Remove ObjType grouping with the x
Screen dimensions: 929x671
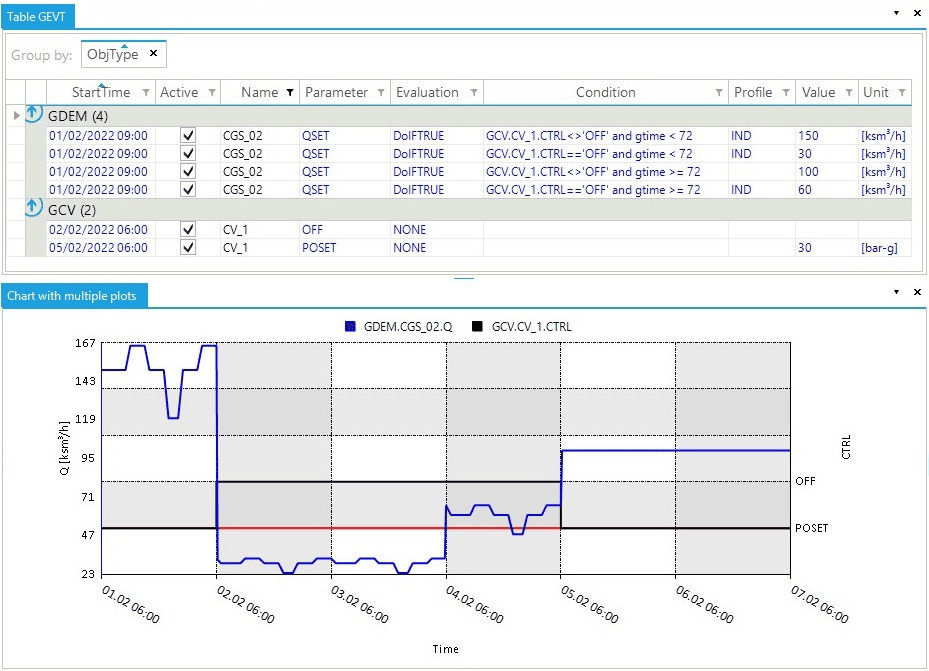coord(153,54)
